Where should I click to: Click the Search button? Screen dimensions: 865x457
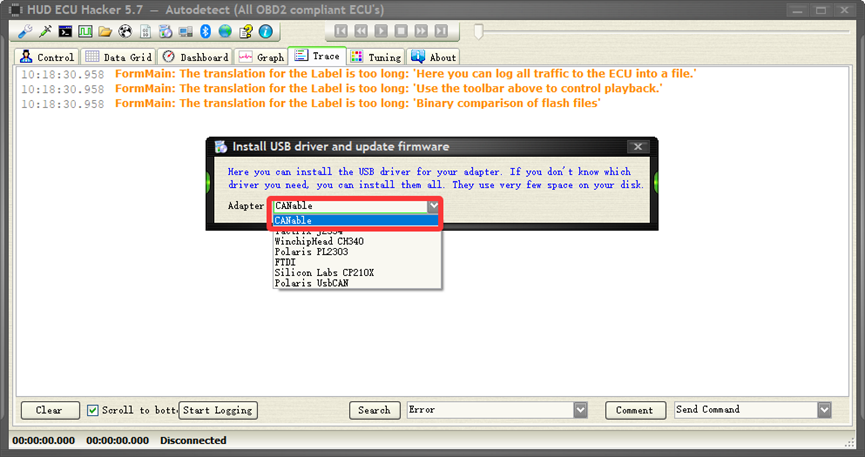[375, 410]
